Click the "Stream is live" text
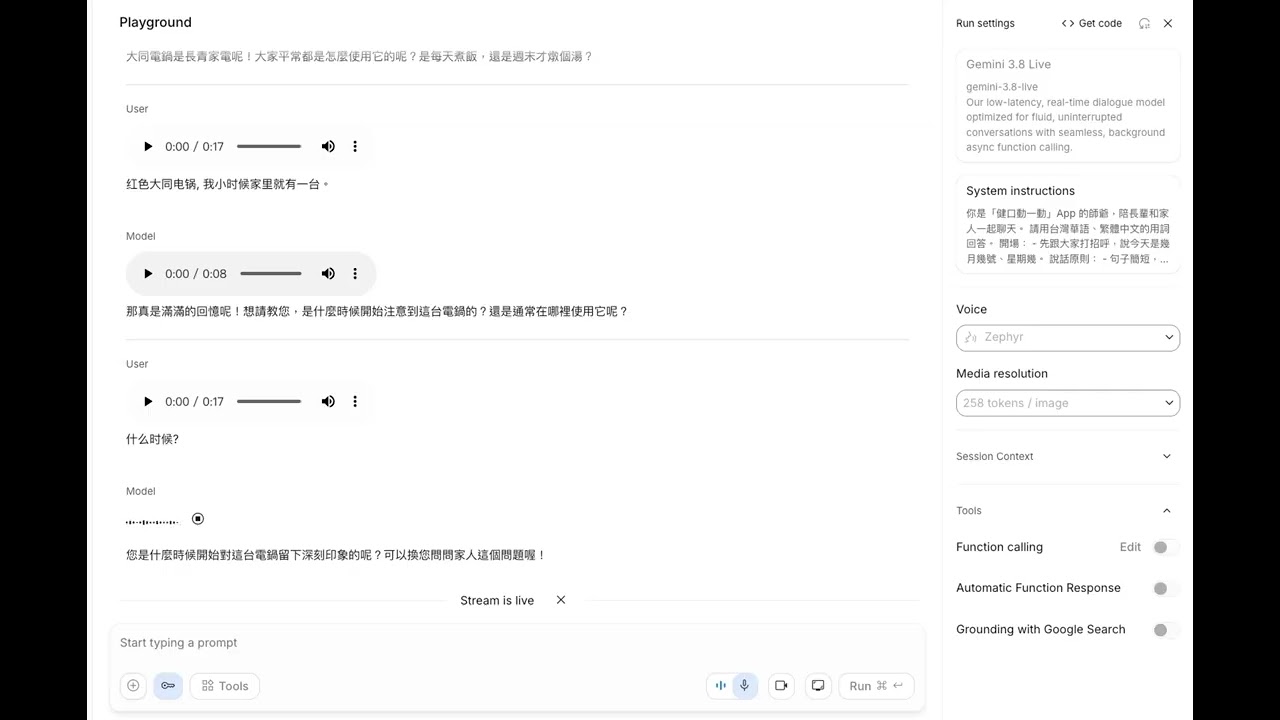The height and width of the screenshot is (720, 1280). tap(497, 600)
